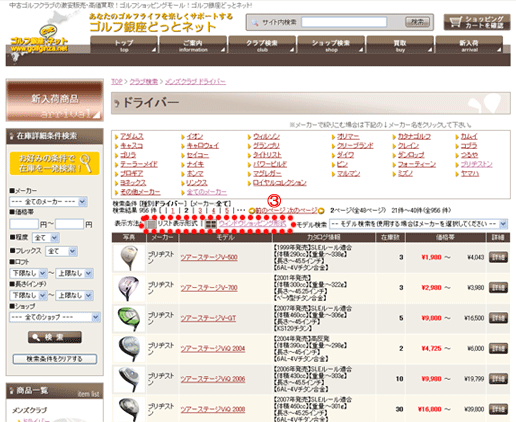Go to results page 3
This screenshot has width=516, height=422.
point(200,211)
